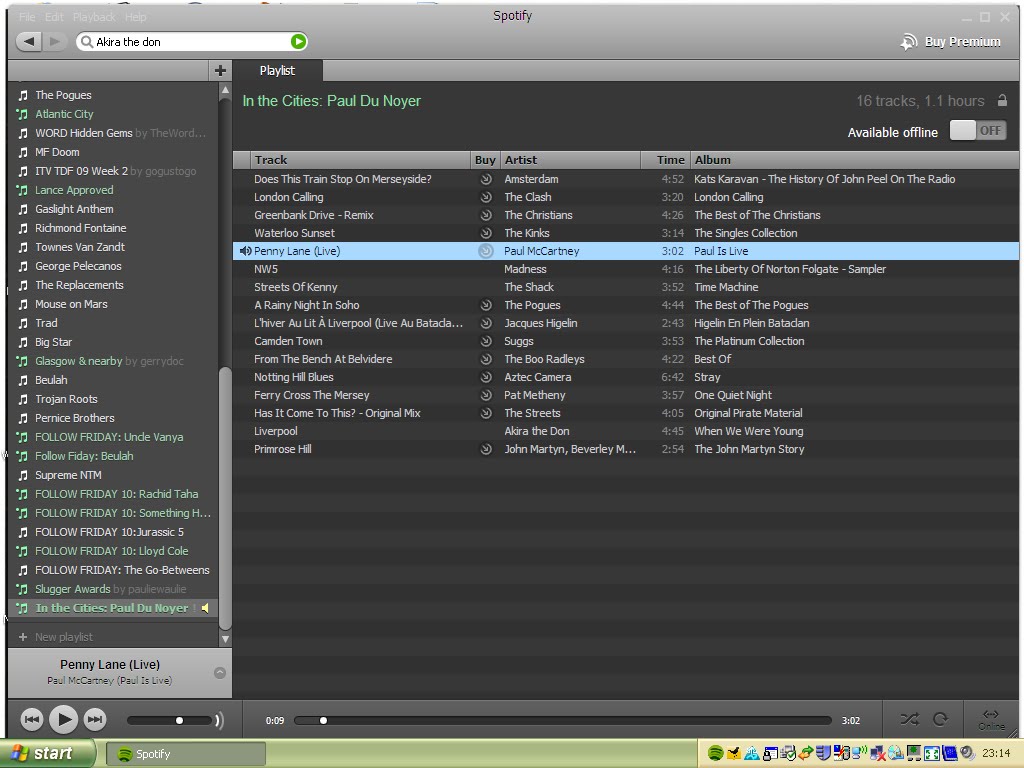Open the Help menu
This screenshot has width=1024, height=768.
[x=135, y=17]
